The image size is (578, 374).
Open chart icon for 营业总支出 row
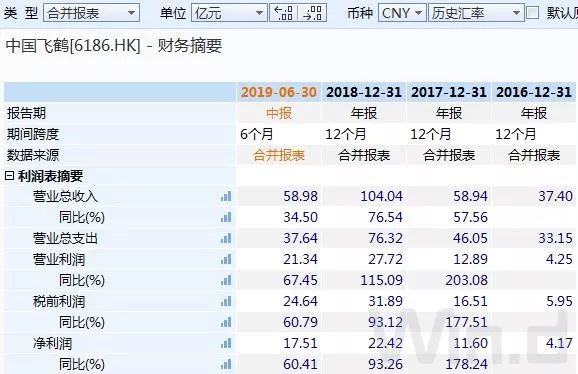pyautogui.click(x=226, y=238)
